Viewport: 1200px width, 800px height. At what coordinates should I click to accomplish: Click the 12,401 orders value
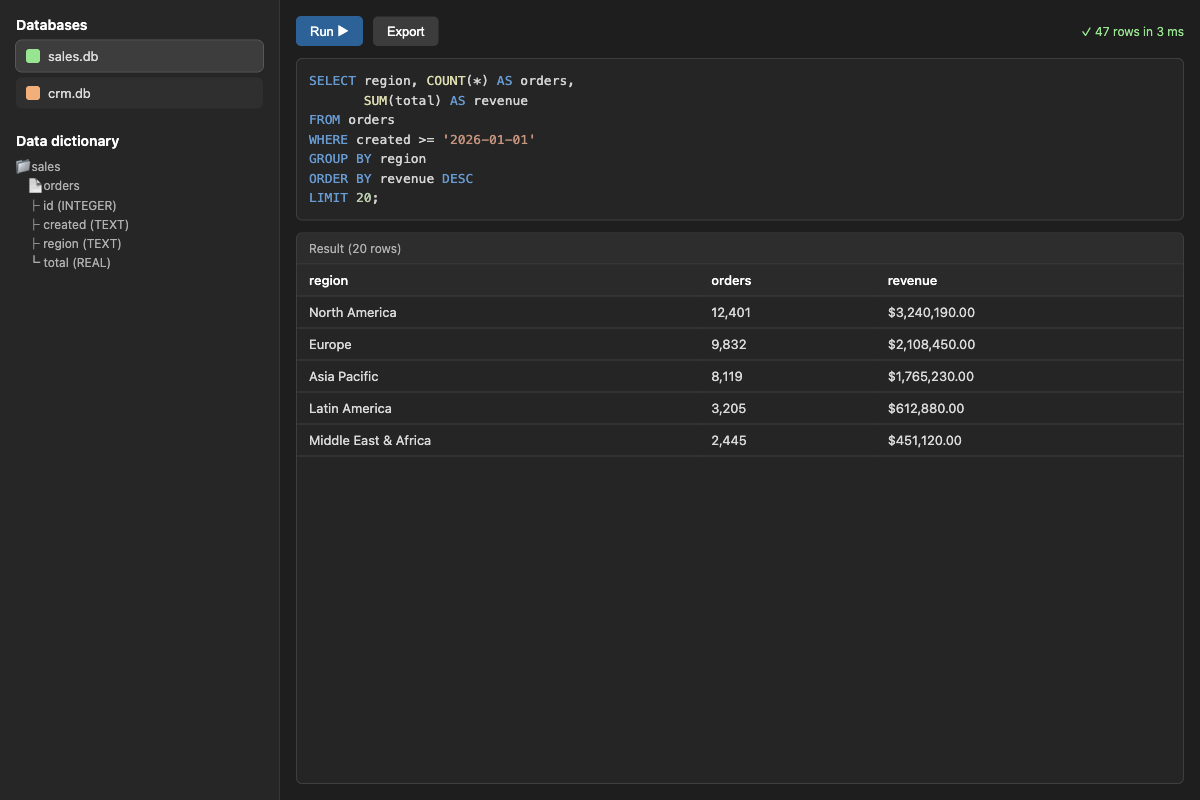click(731, 312)
